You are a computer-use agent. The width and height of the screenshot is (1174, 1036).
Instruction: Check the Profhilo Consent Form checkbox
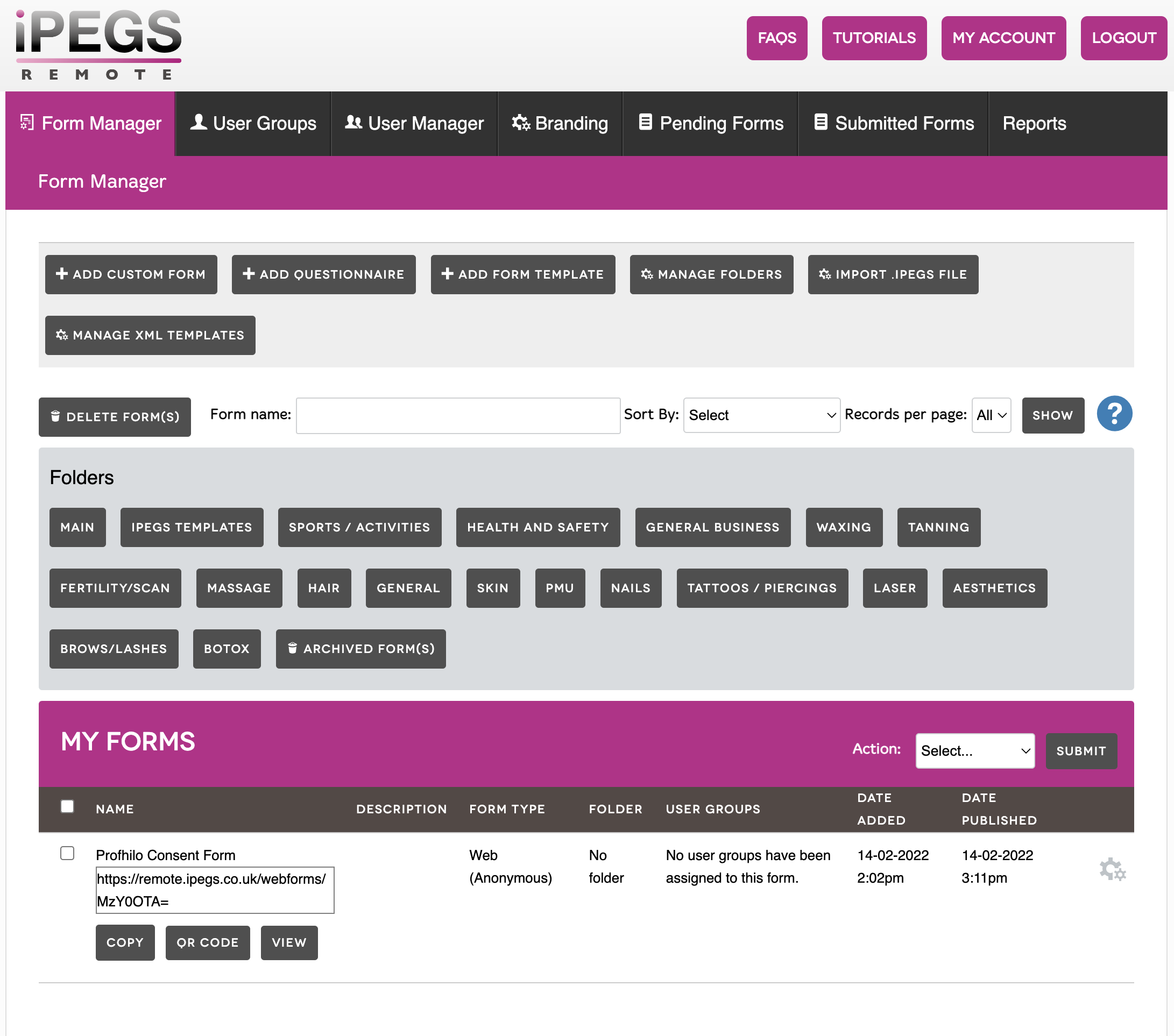[x=67, y=853]
